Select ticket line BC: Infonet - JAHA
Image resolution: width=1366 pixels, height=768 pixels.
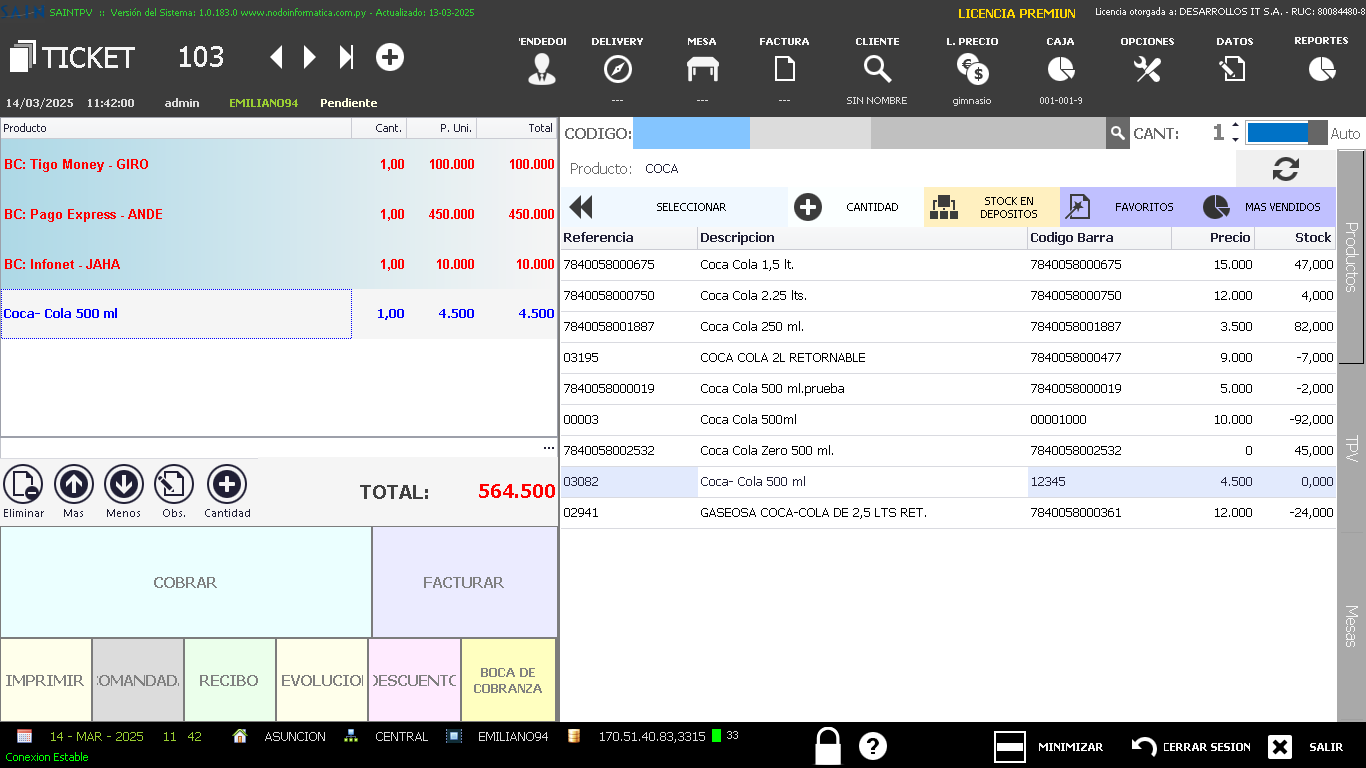278,264
